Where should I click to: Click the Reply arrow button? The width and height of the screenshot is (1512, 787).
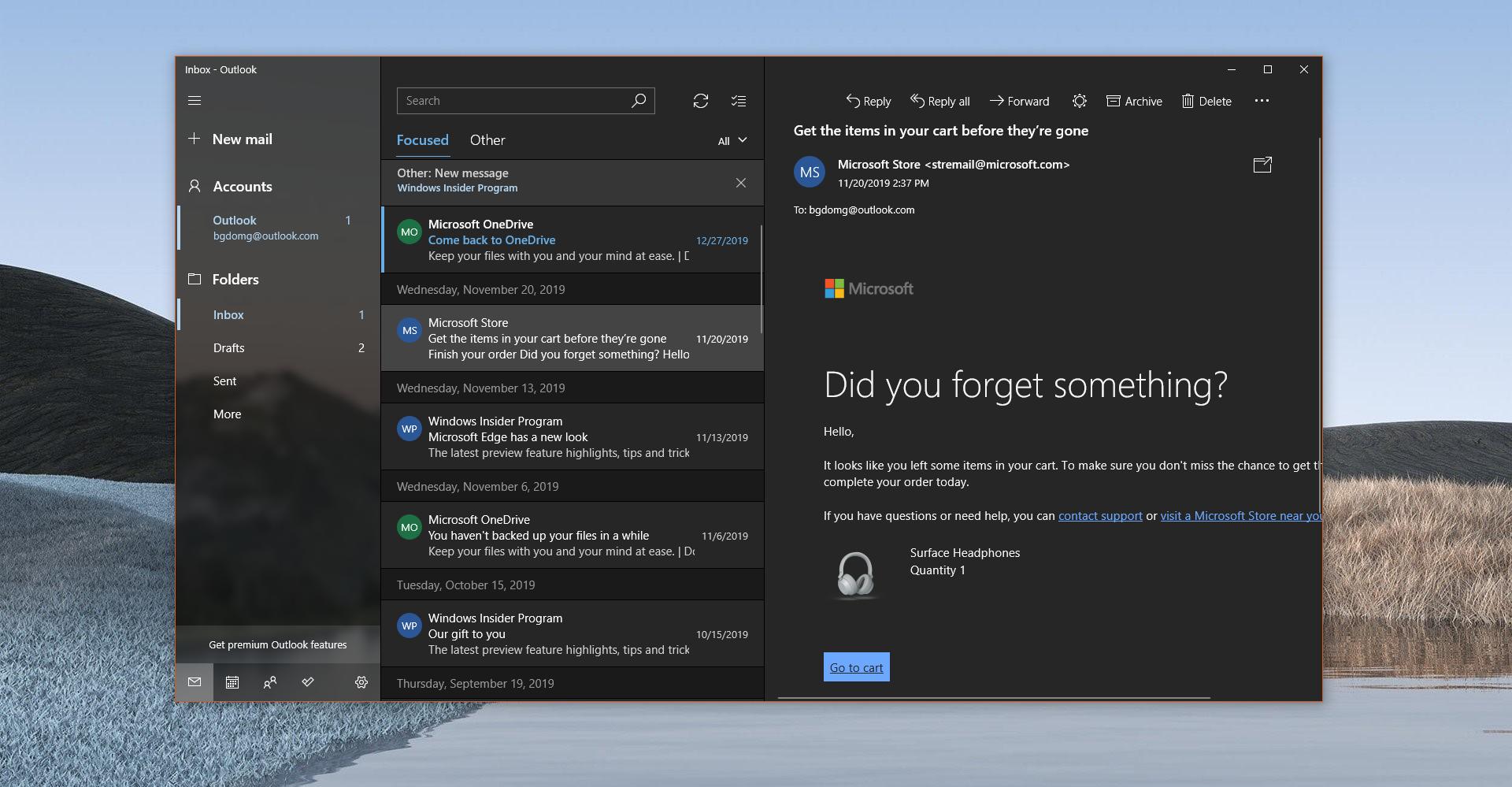tap(868, 101)
